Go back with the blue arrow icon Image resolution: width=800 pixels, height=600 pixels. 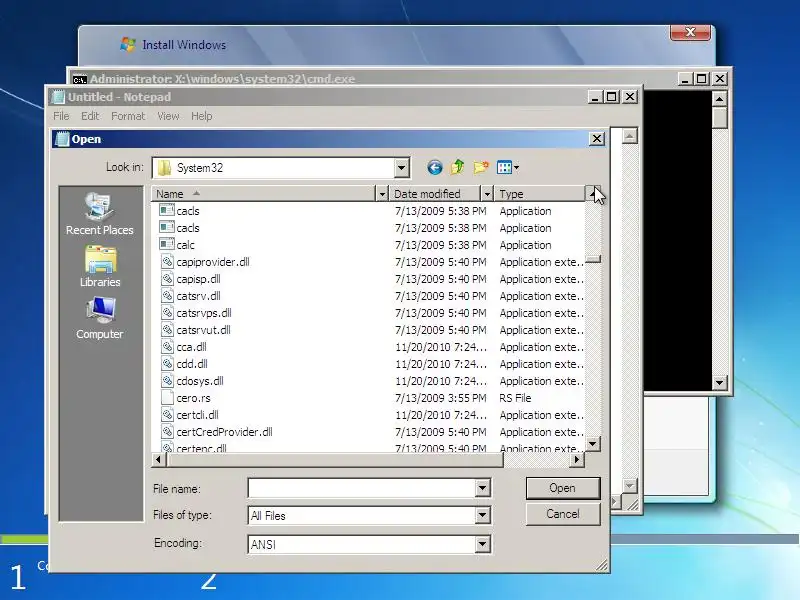pyautogui.click(x=434, y=167)
